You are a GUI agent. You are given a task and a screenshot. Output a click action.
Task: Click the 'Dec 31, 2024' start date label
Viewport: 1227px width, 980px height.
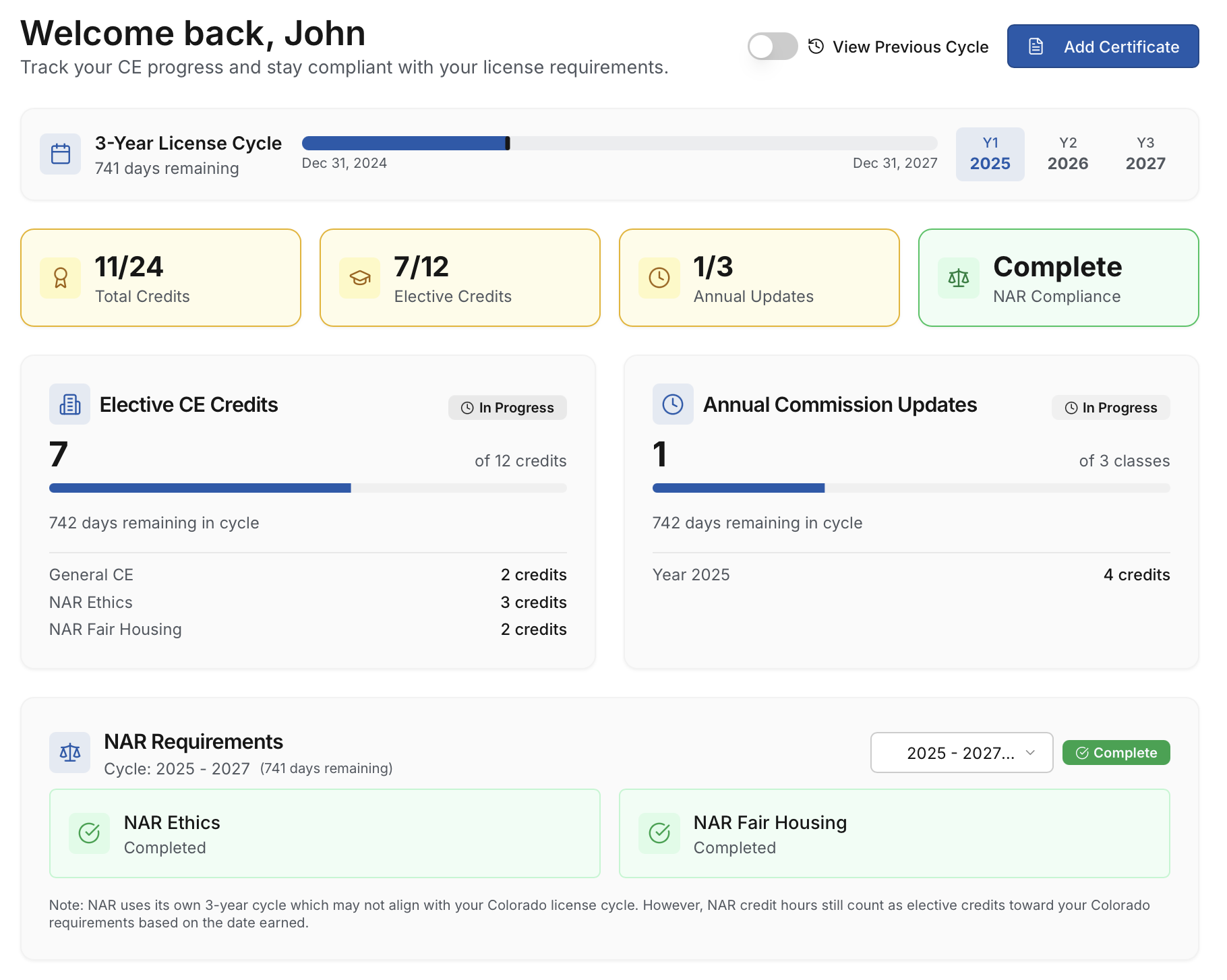345,163
